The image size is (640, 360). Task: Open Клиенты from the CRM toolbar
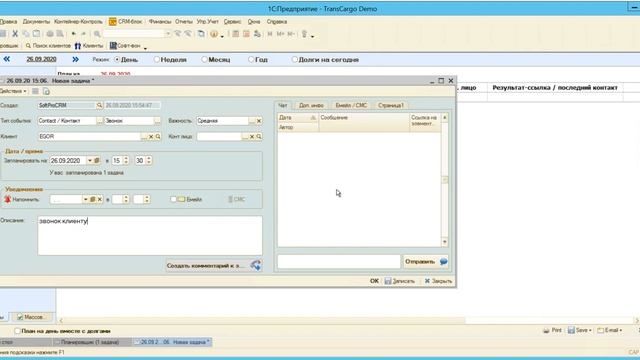(89, 46)
